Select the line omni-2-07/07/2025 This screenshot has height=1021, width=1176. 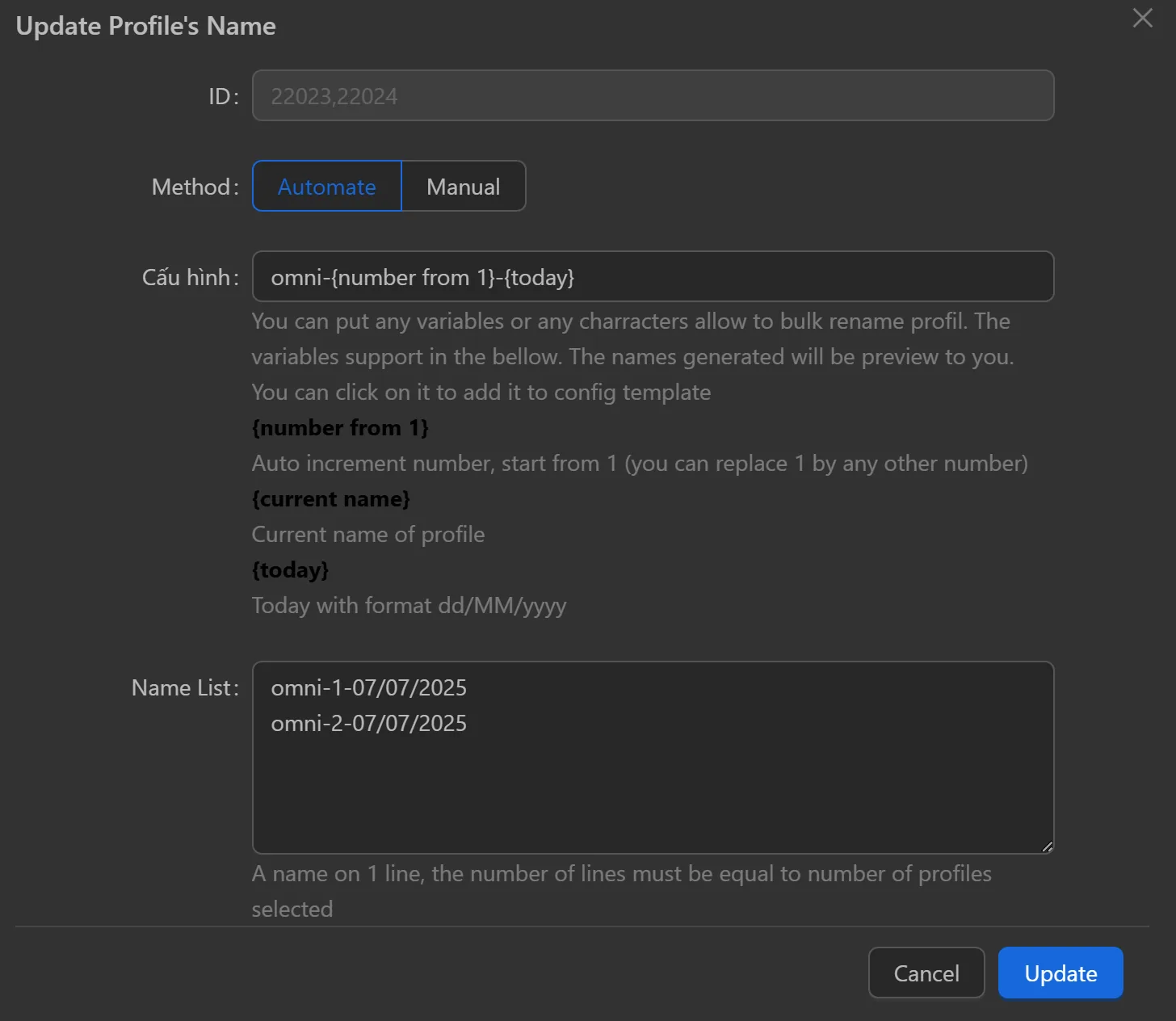pyautogui.click(x=369, y=723)
